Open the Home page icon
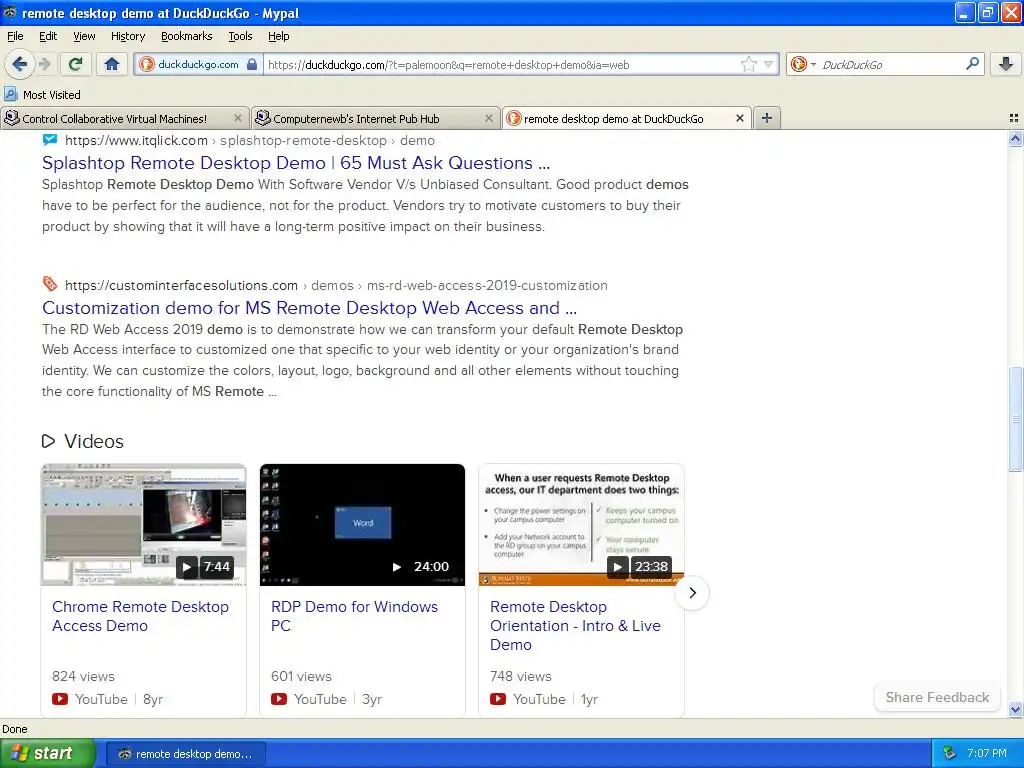This screenshot has height=768, width=1024. point(112,64)
